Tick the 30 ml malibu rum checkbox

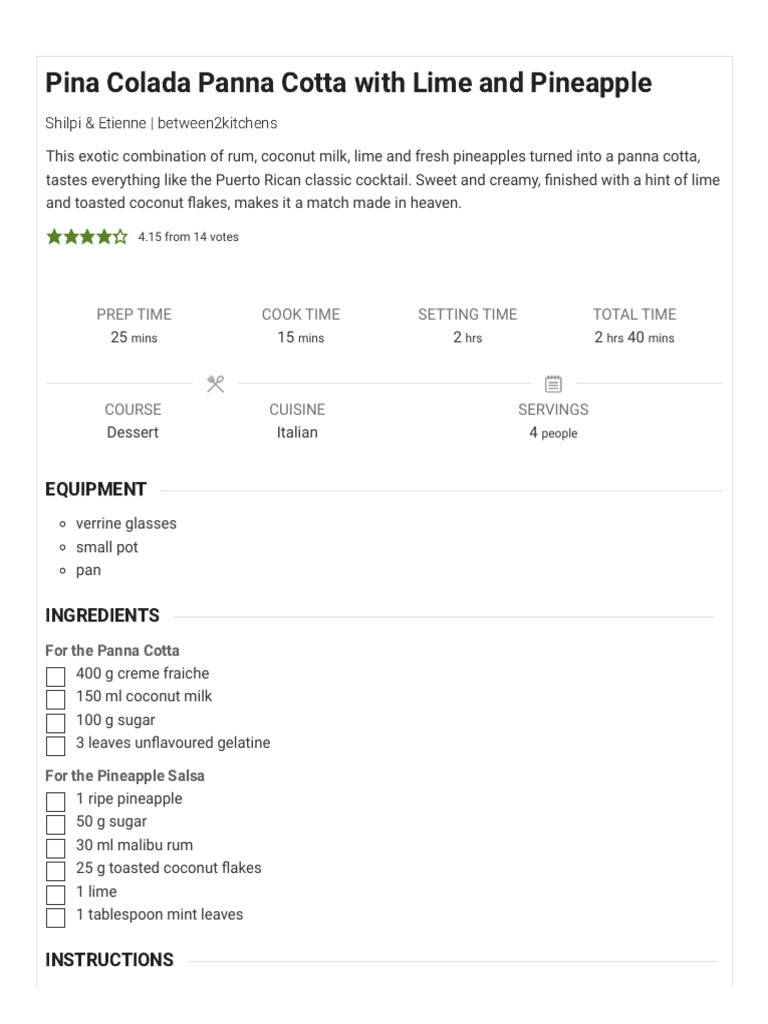pyautogui.click(x=56, y=848)
